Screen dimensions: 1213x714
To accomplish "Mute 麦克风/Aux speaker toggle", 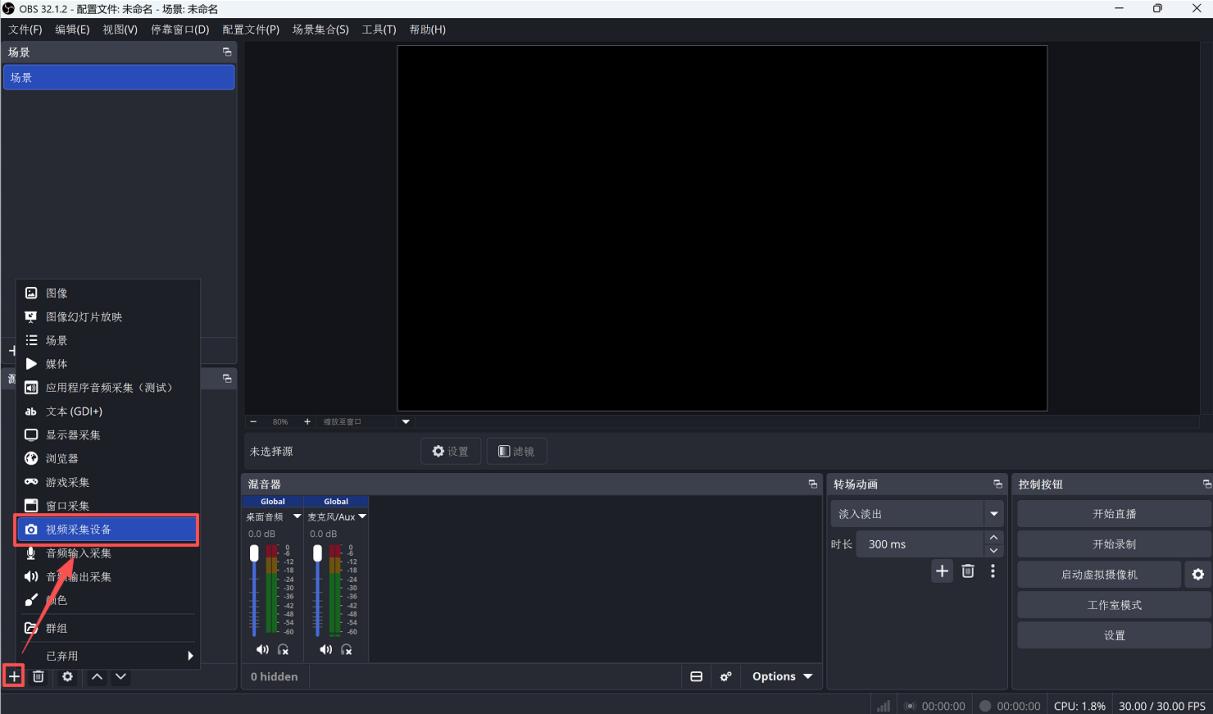I will pyautogui.click(x=326, y=649).
